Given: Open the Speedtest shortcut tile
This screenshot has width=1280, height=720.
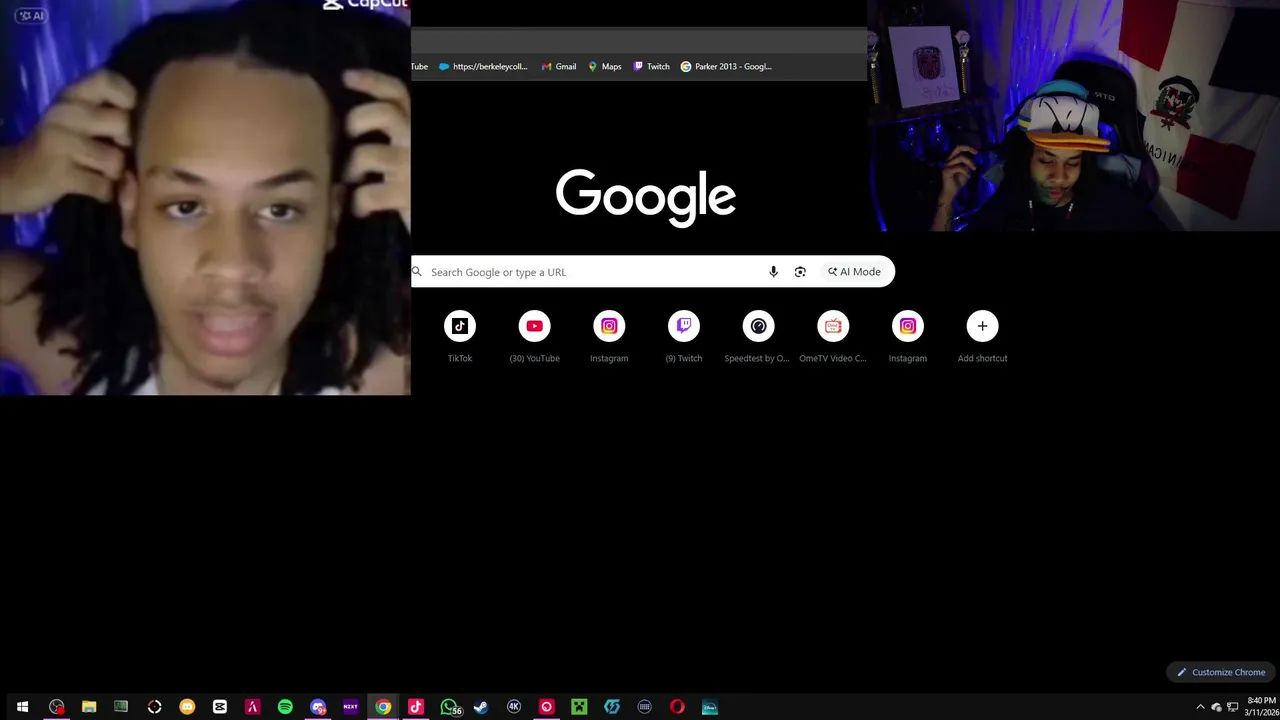Looking at the screenshot, I should (x=758, y=337).
